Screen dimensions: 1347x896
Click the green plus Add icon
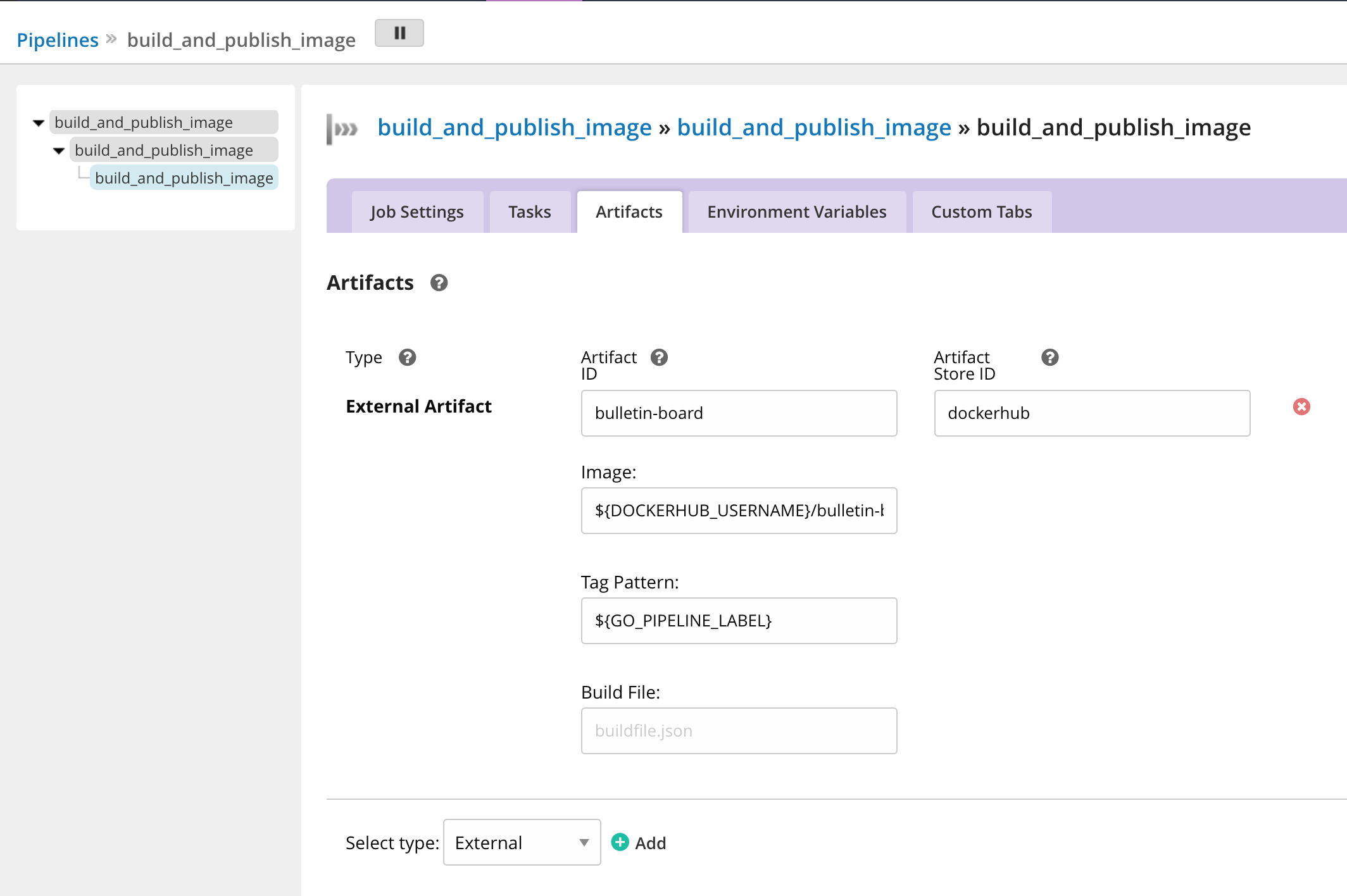click(620, 842)
